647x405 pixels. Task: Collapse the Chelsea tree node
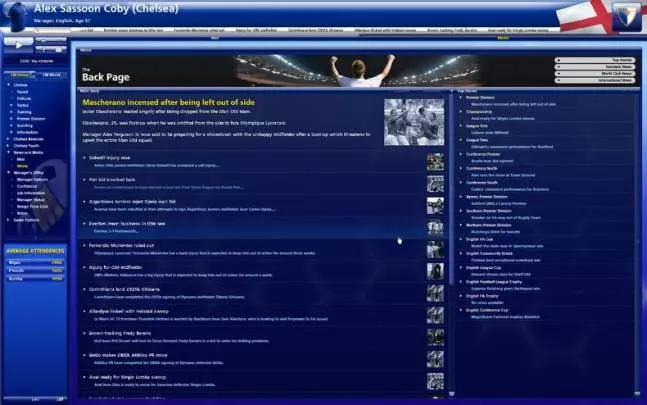coord(8,85)
